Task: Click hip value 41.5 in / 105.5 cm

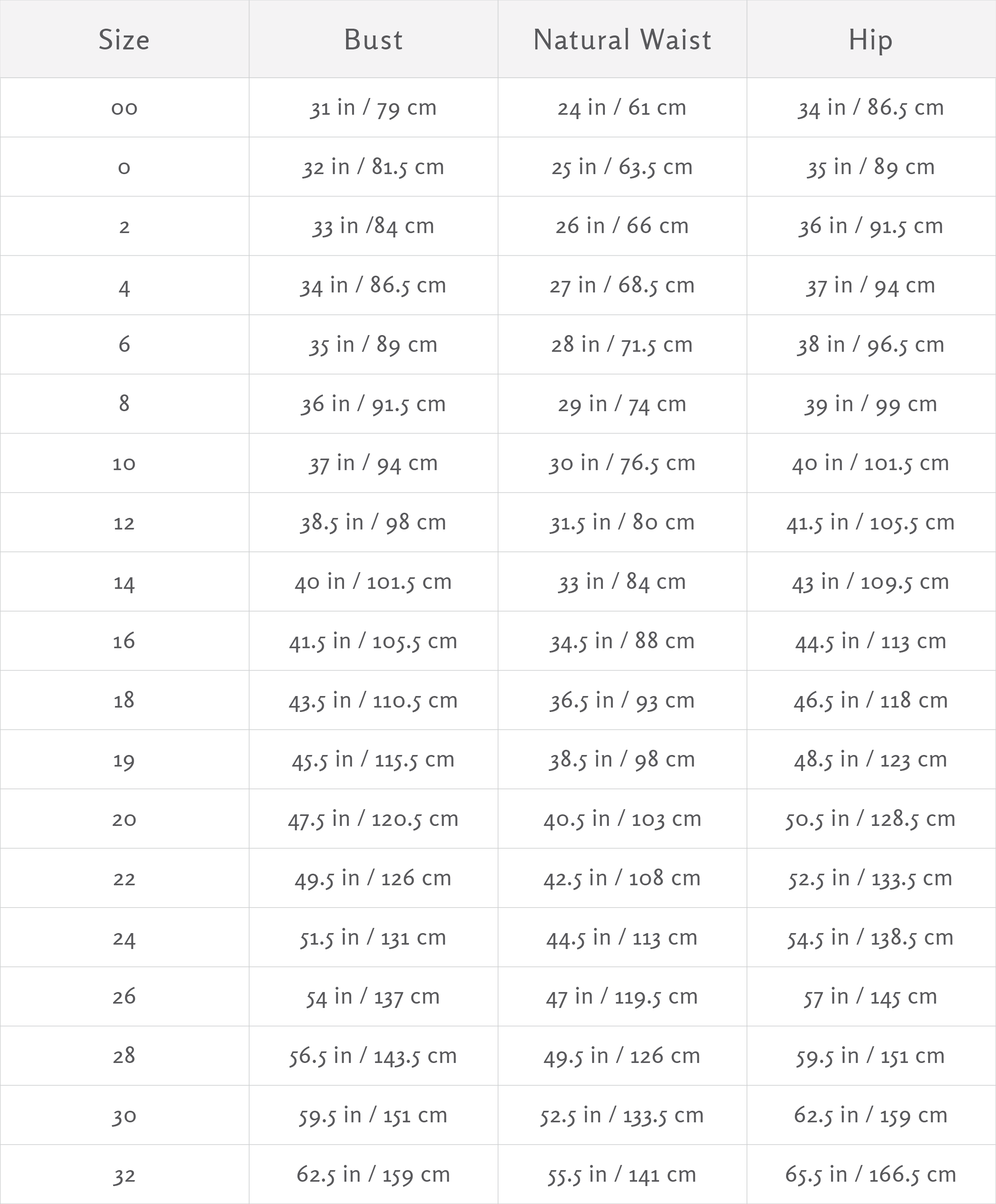Action: (871, 522)
